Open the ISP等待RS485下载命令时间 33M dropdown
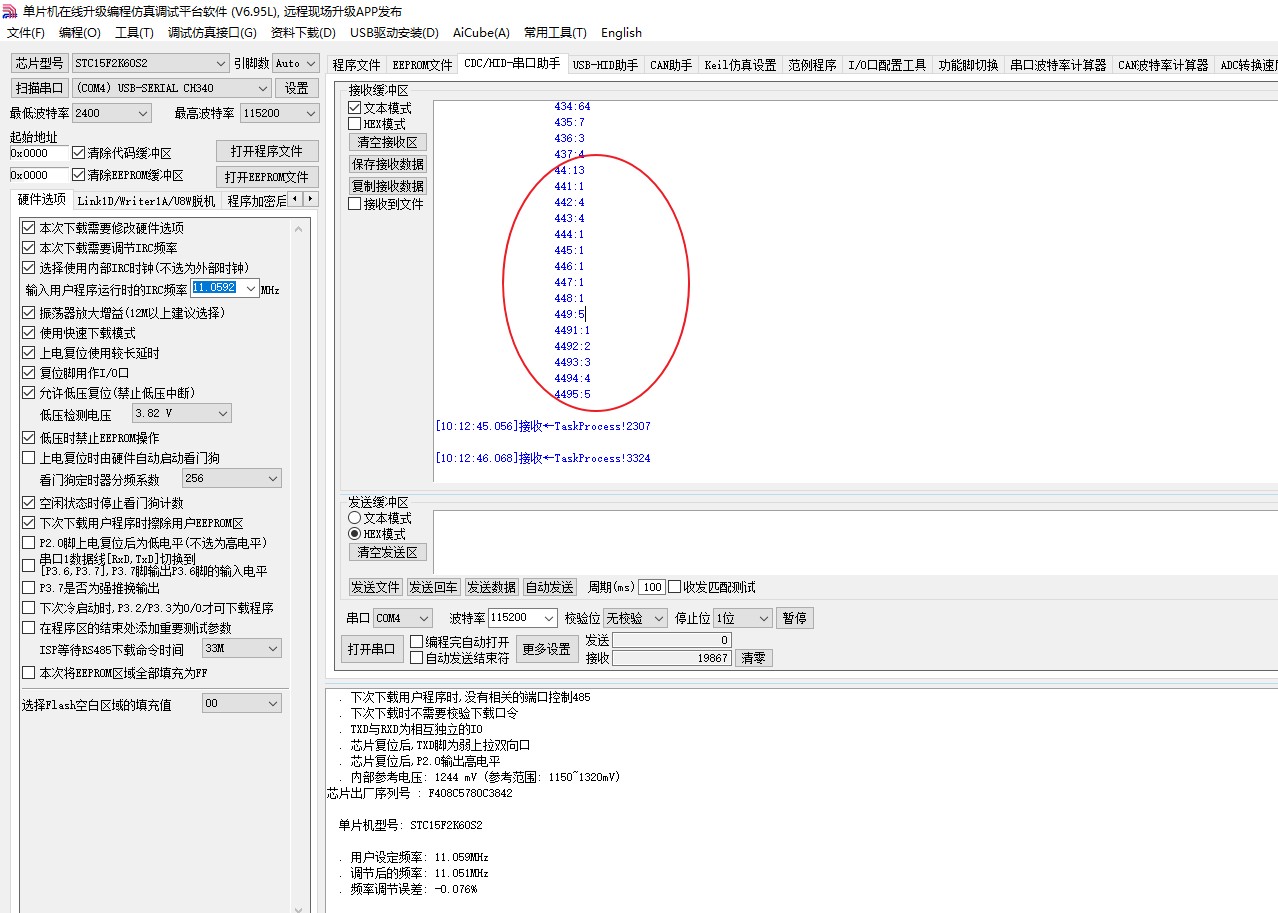 coord(272,649)
